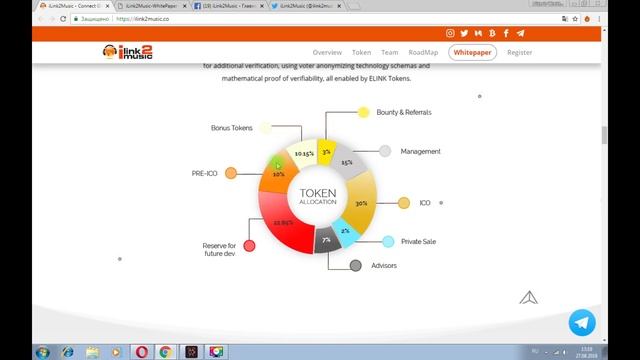
Task: Close the Facebook iLink2Music tab
Action: 262,6
